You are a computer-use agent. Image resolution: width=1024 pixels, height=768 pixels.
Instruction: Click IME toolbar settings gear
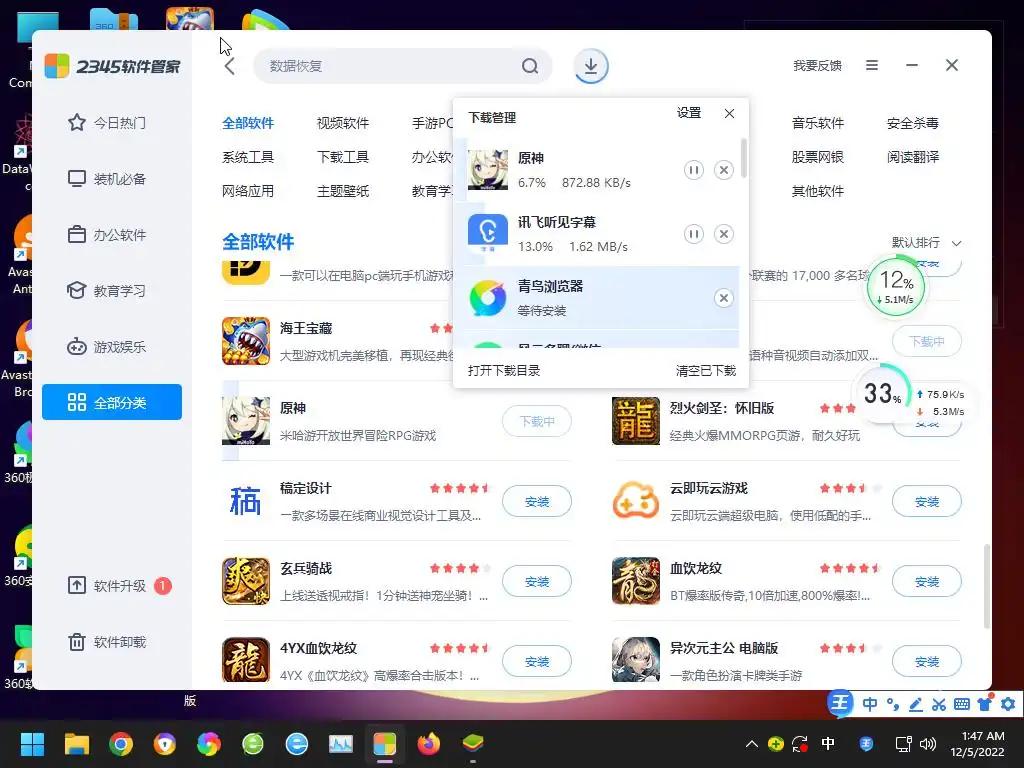[x=1008, y=705]
